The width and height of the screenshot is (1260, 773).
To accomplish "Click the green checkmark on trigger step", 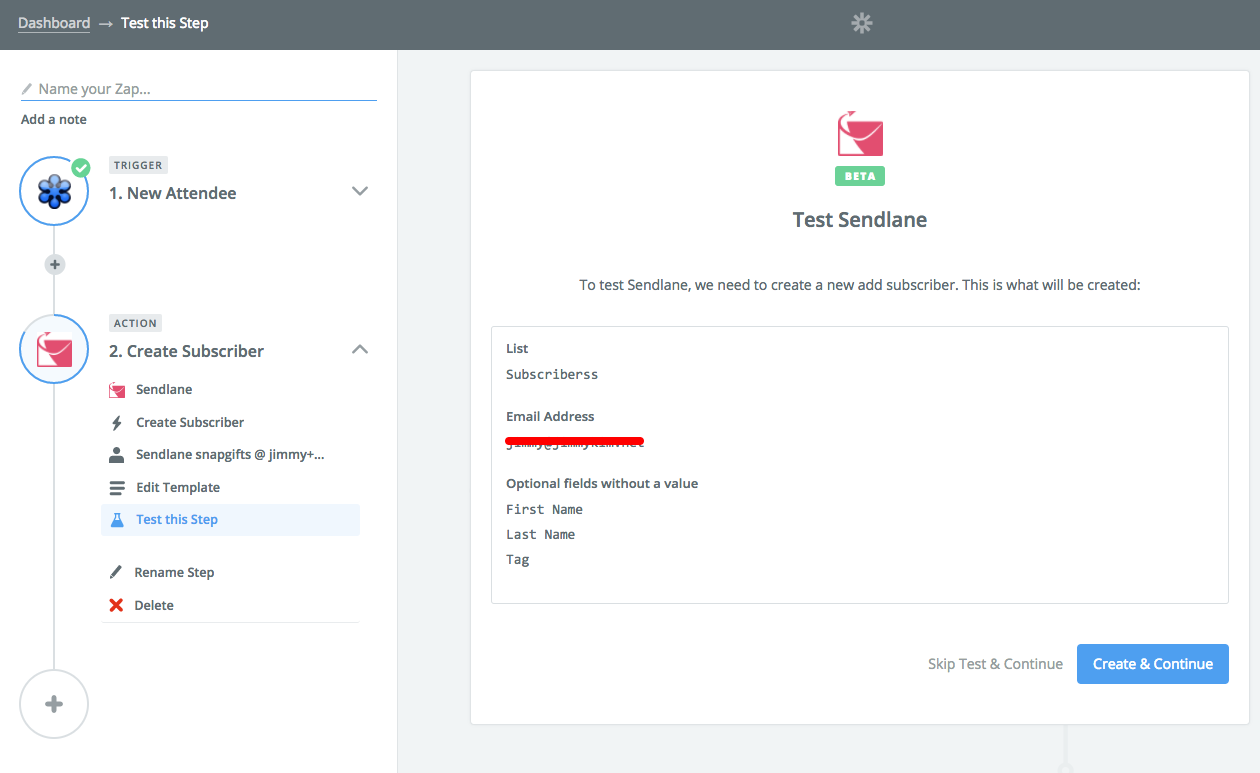I will click(81, 167).
